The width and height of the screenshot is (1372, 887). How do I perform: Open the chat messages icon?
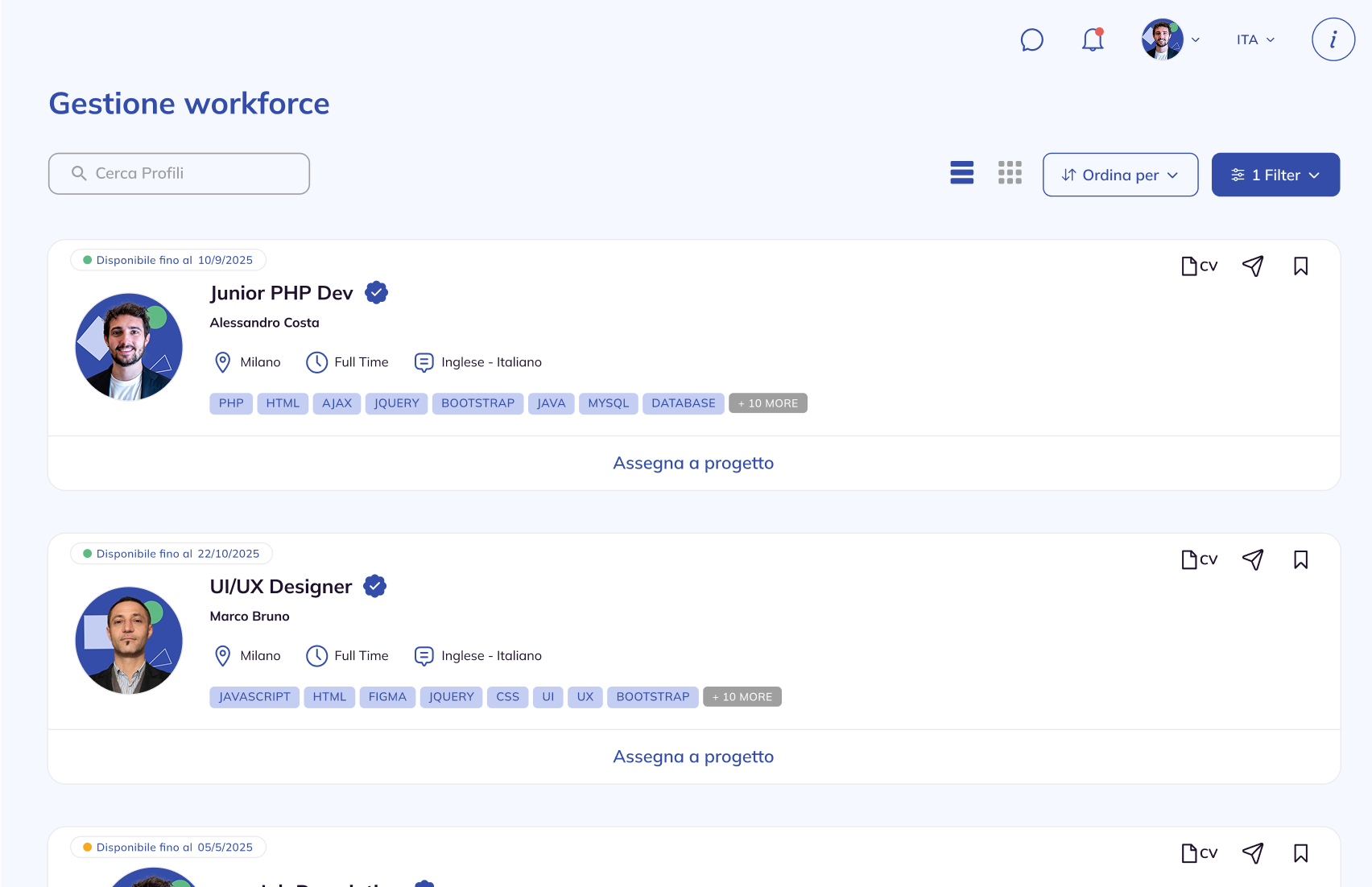point(1031,39)
